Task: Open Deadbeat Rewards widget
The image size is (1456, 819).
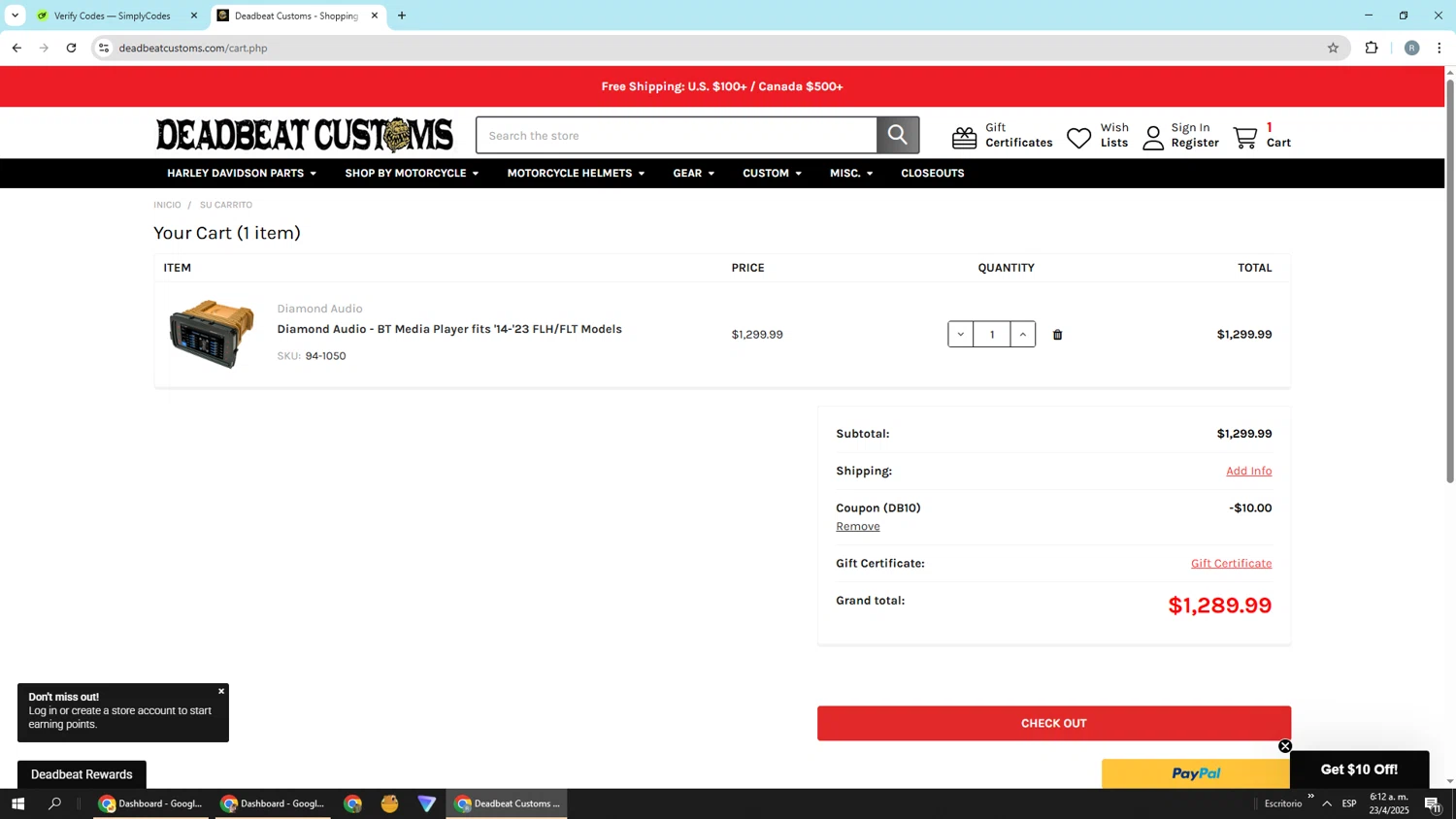Action: (82, 774)
